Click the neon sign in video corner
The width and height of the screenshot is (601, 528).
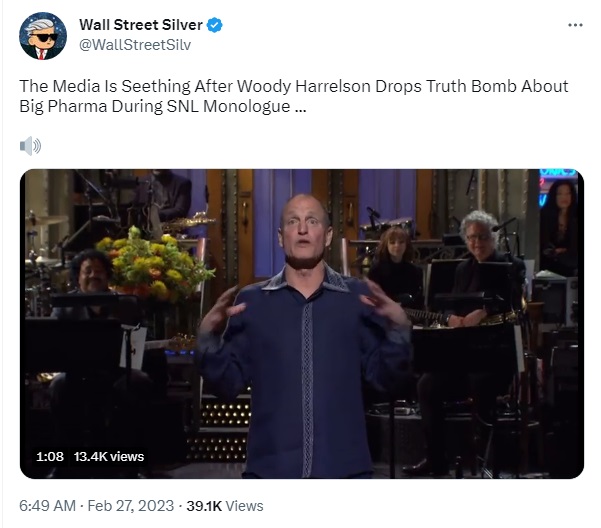556,186
